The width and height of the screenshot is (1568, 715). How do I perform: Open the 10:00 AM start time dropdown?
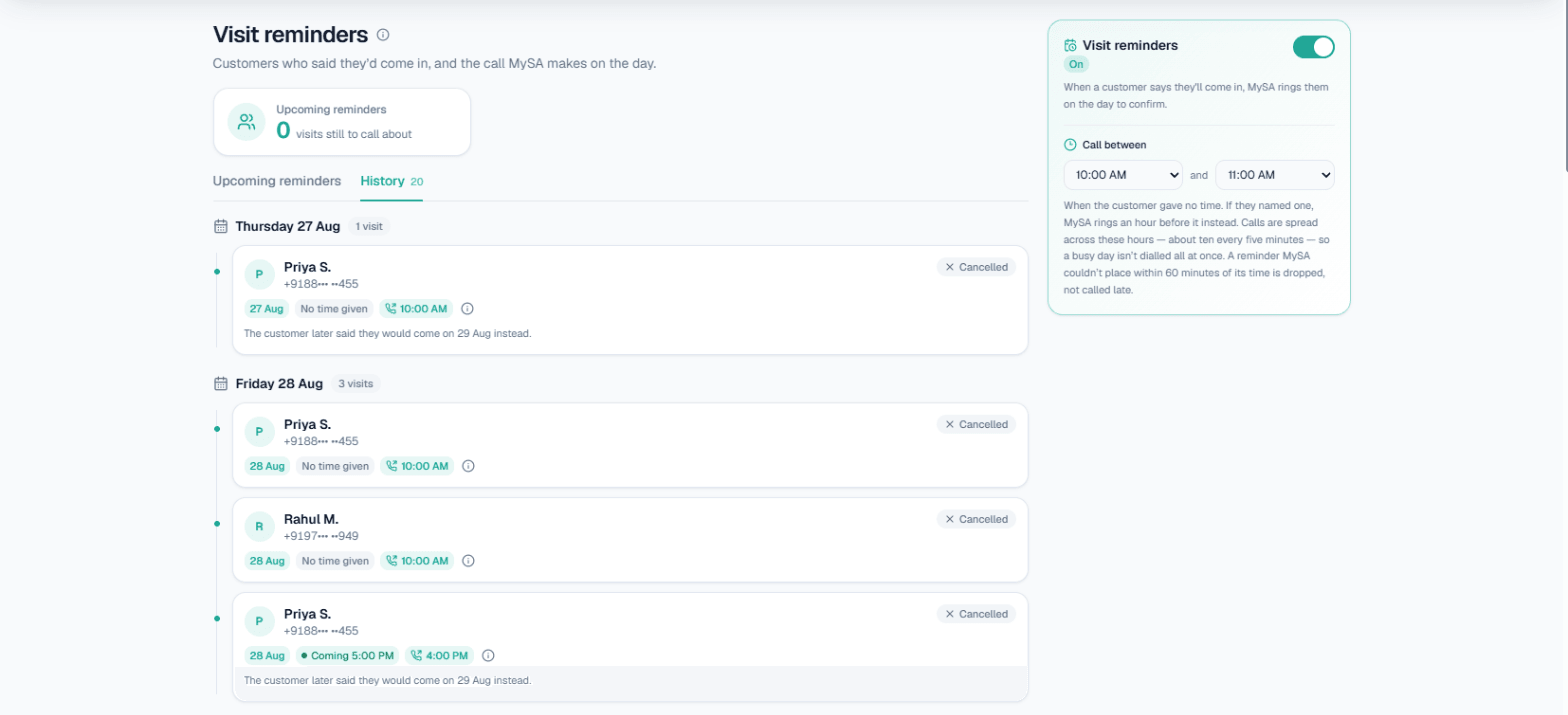(1123, 175)
